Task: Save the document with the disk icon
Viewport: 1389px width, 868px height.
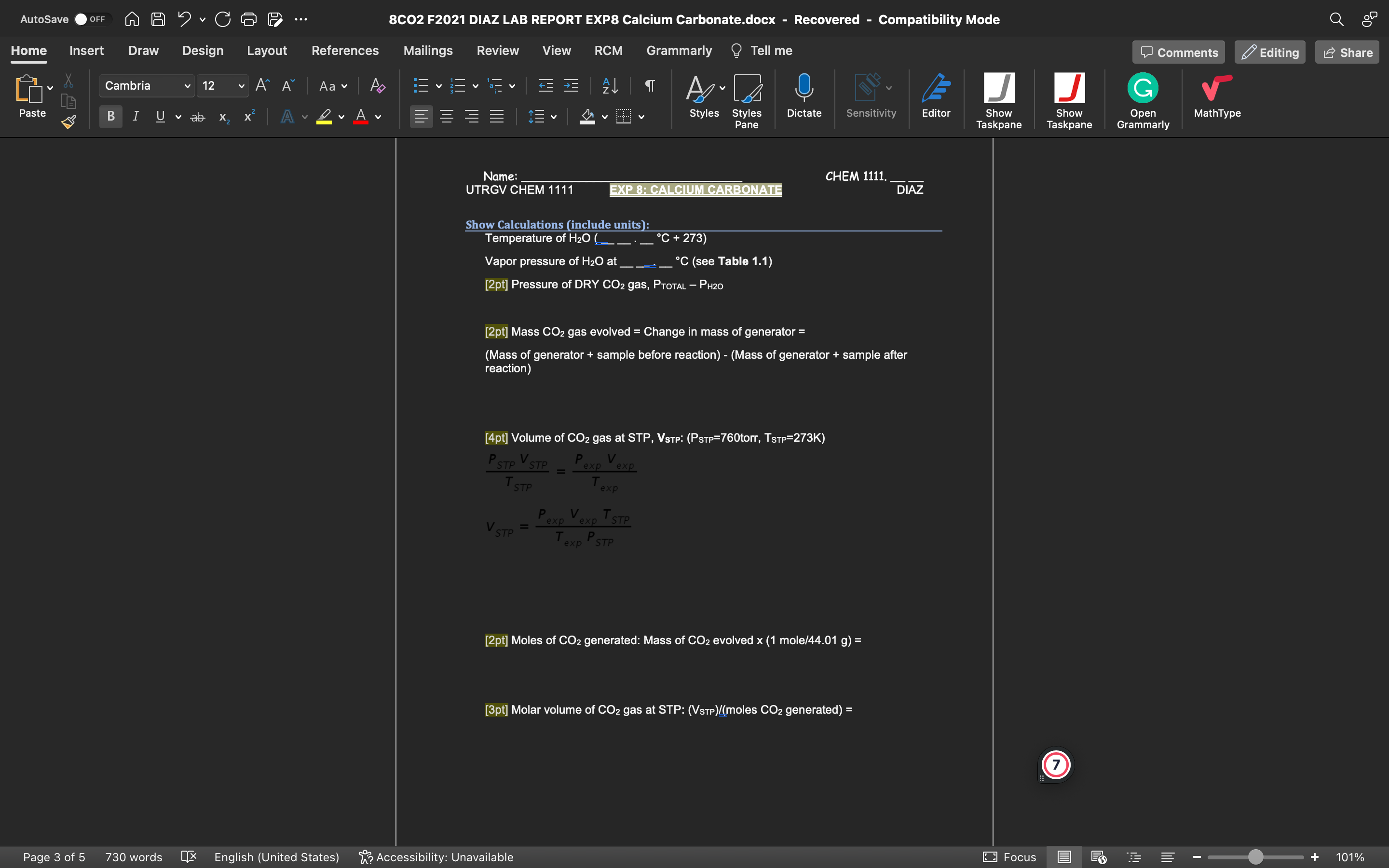Action: pyautogui.click(x=158, y=19)
